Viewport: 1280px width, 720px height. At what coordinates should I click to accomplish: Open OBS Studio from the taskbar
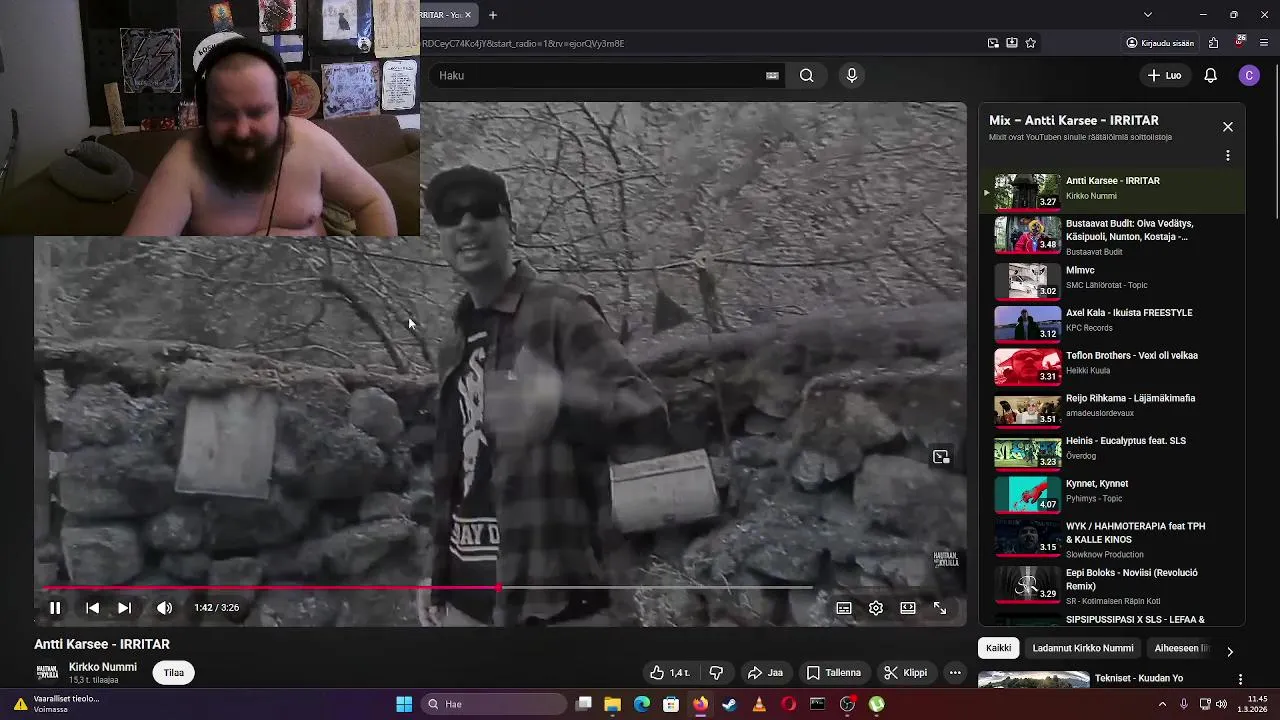click(847, 704)
